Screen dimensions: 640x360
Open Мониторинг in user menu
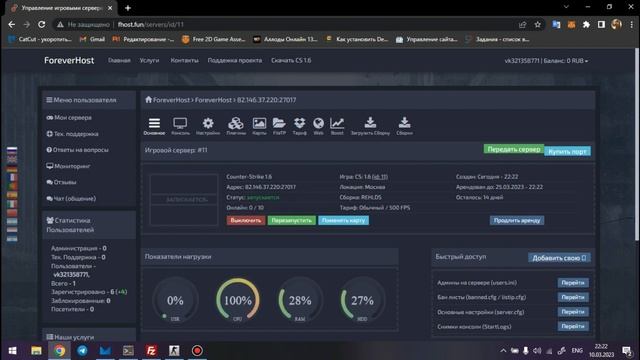tap(68, 166)
